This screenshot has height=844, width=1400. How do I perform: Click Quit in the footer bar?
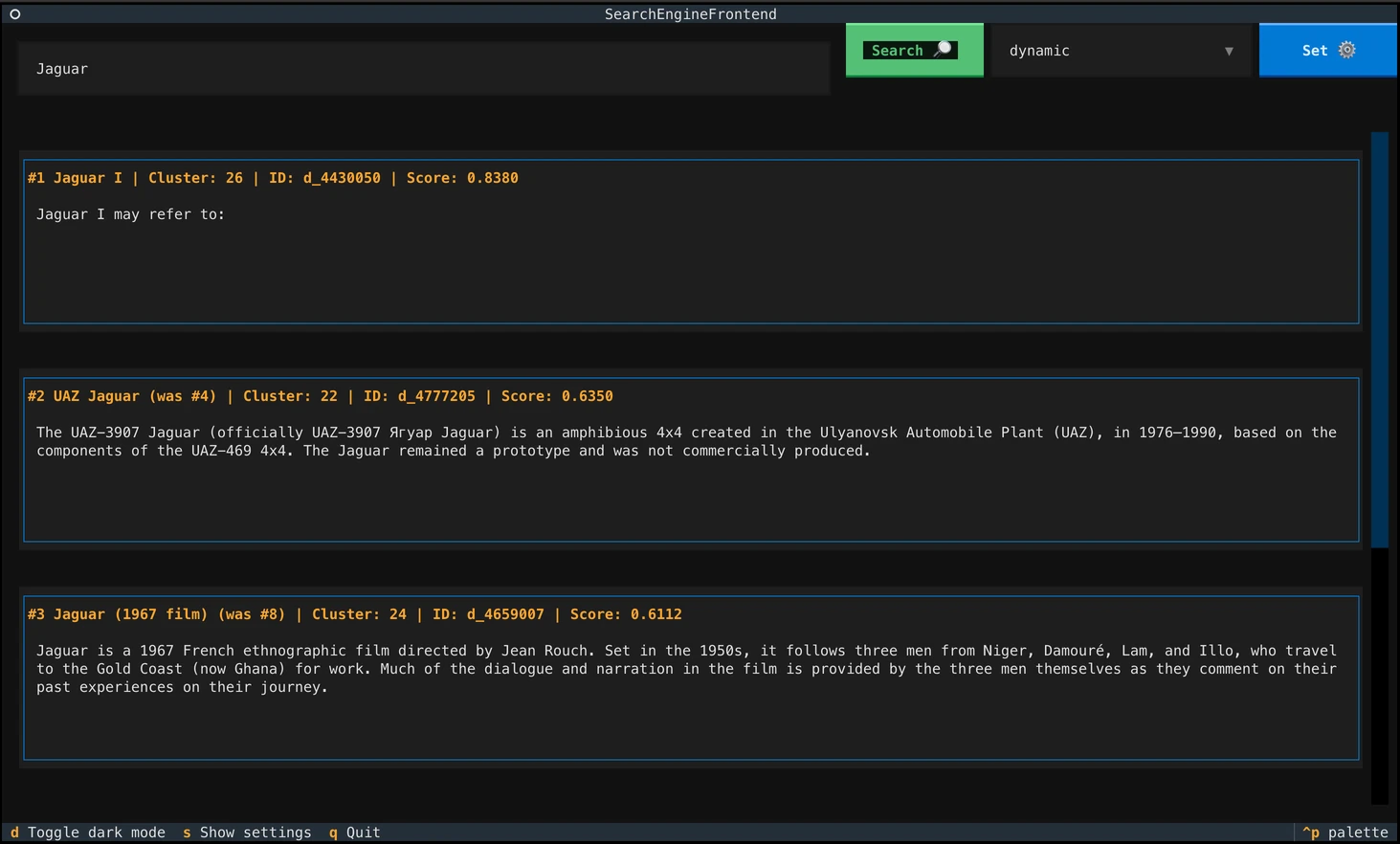355,833
